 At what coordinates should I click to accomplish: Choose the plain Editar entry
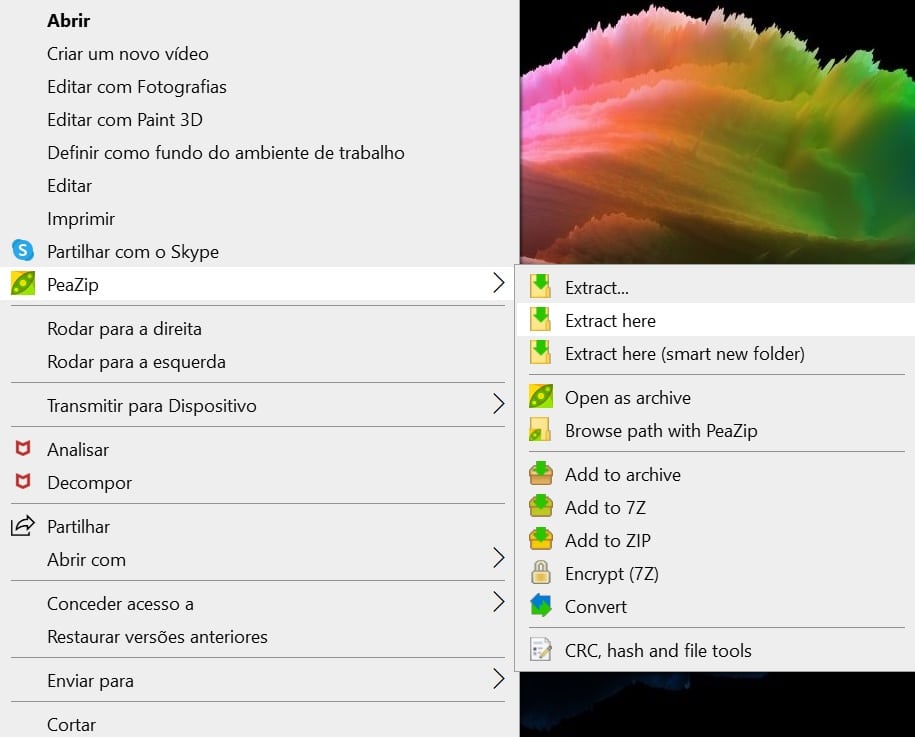click(x=69, y=186)
